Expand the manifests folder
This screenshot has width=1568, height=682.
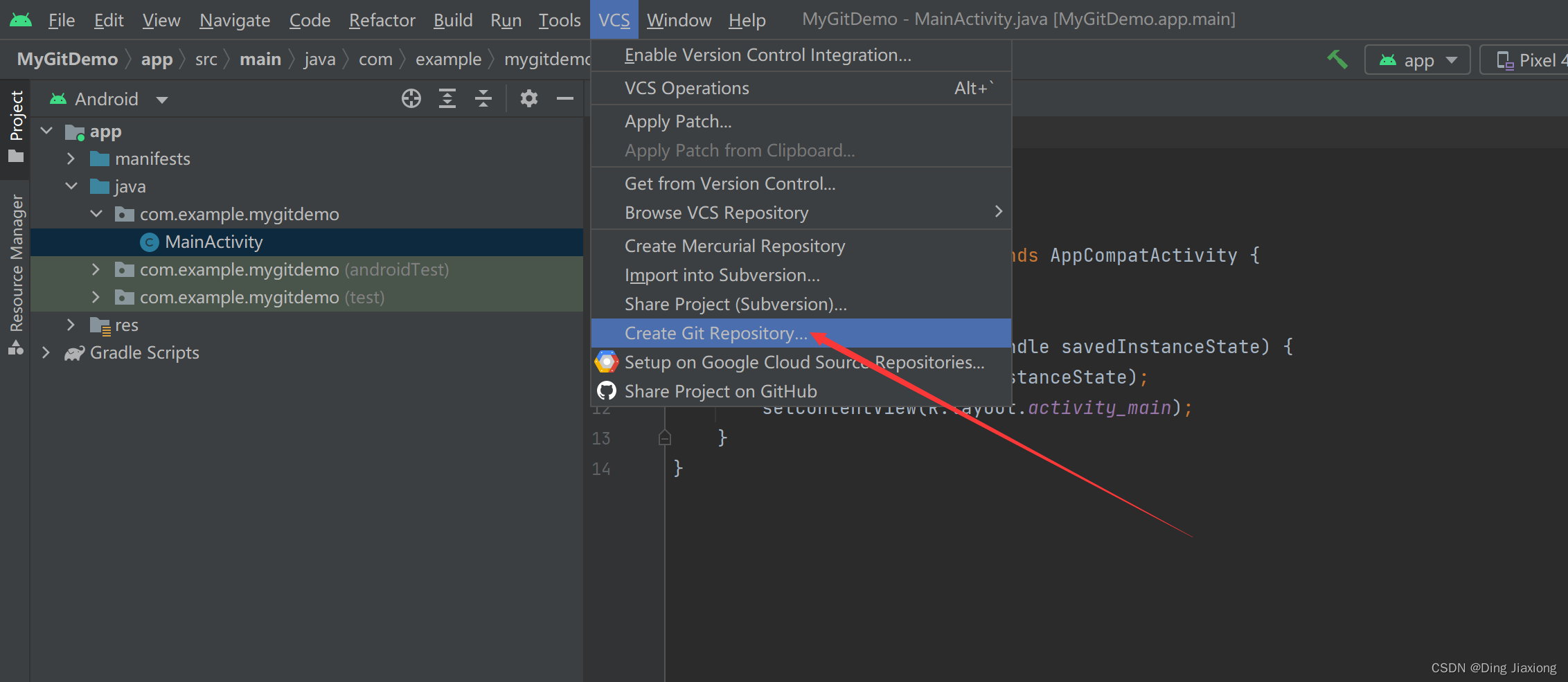[x=71, y=159]
